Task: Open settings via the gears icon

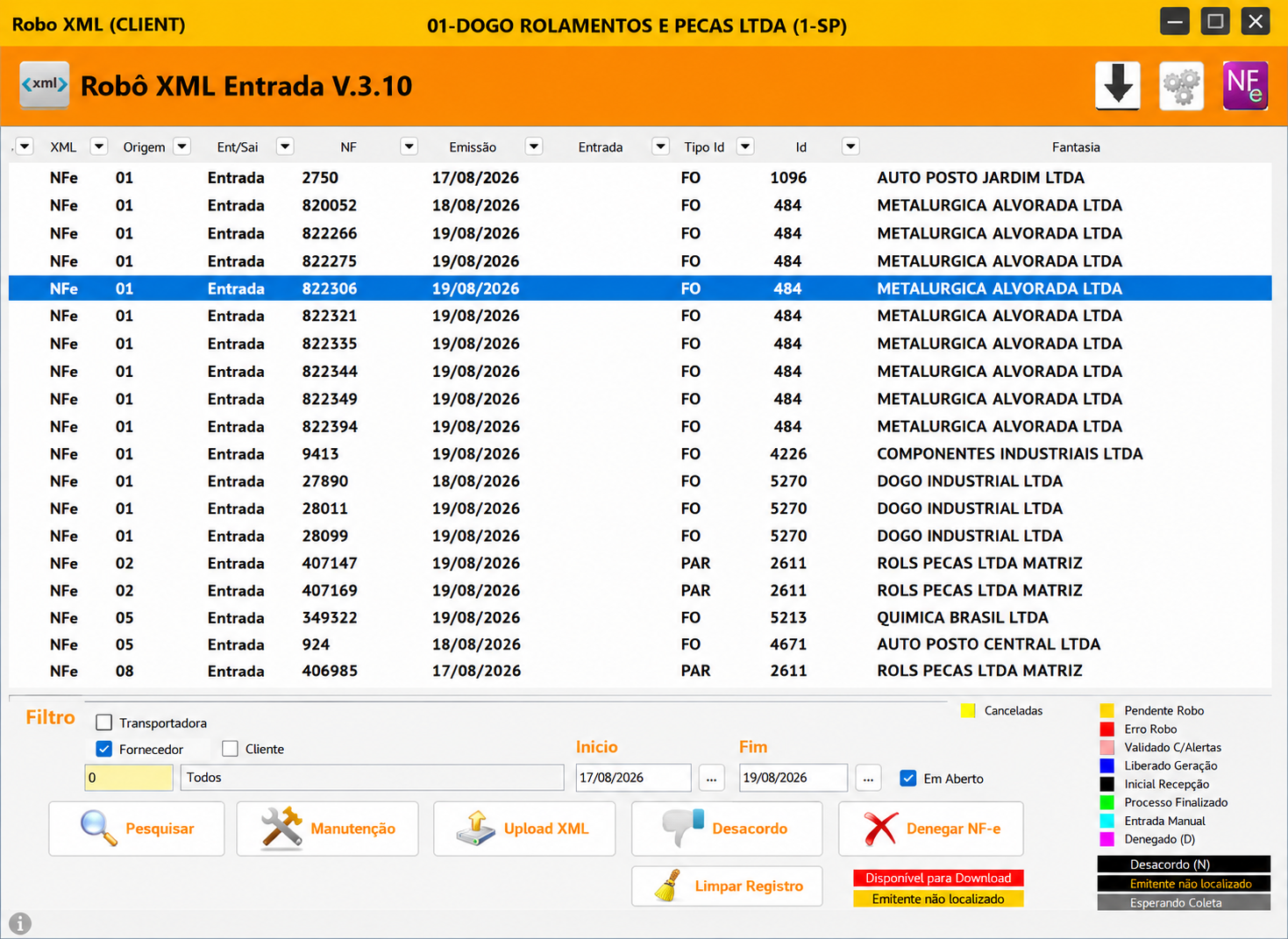Action: click(1182, 86)
